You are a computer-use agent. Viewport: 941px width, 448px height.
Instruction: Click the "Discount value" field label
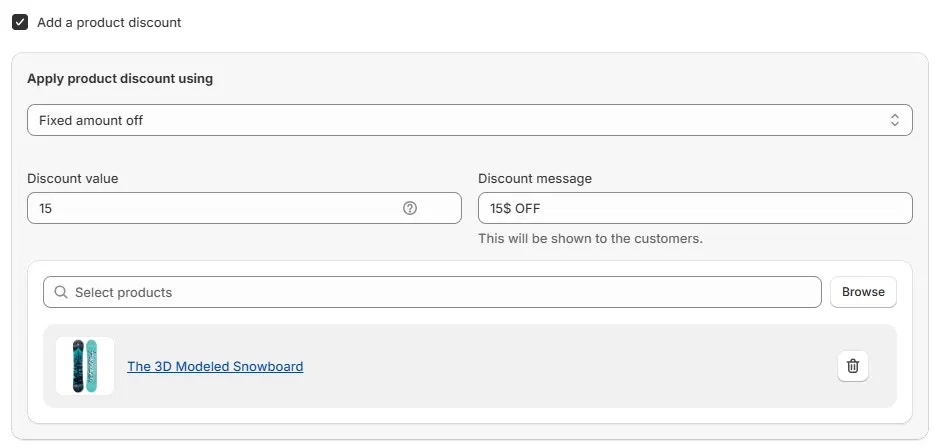(x=72, y=178)
